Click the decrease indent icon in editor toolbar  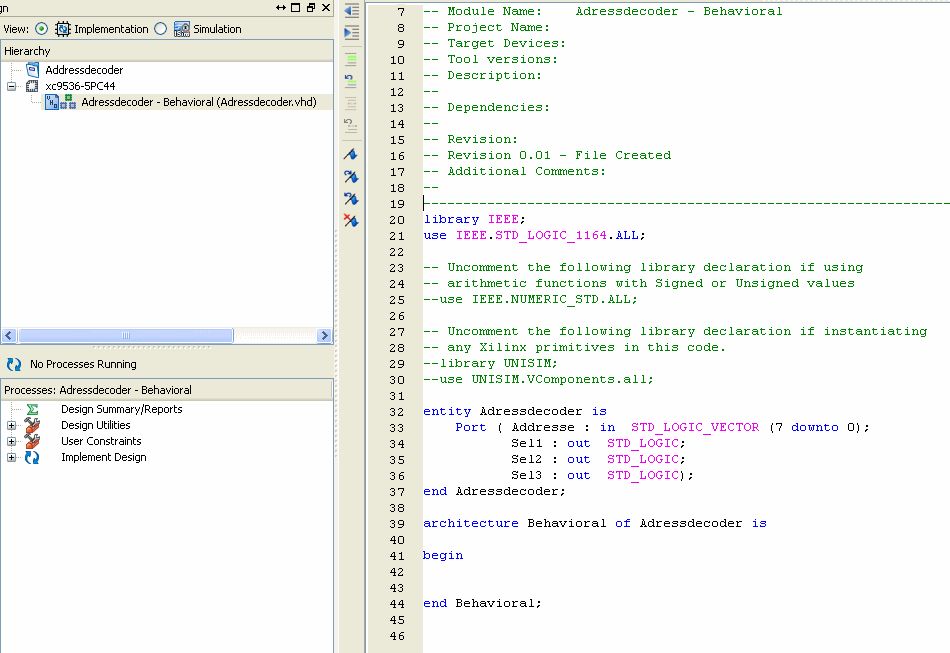pos(351,11)
